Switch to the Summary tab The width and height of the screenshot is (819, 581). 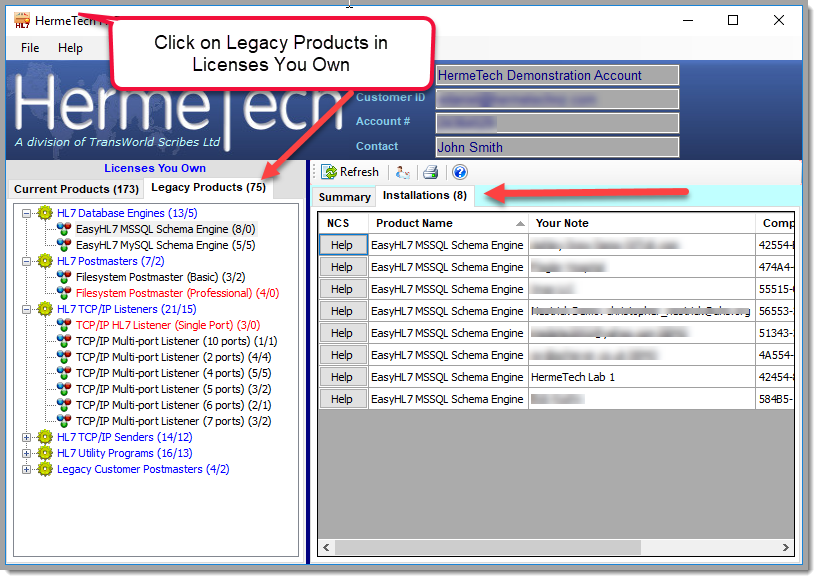click(x=345, y=197)
